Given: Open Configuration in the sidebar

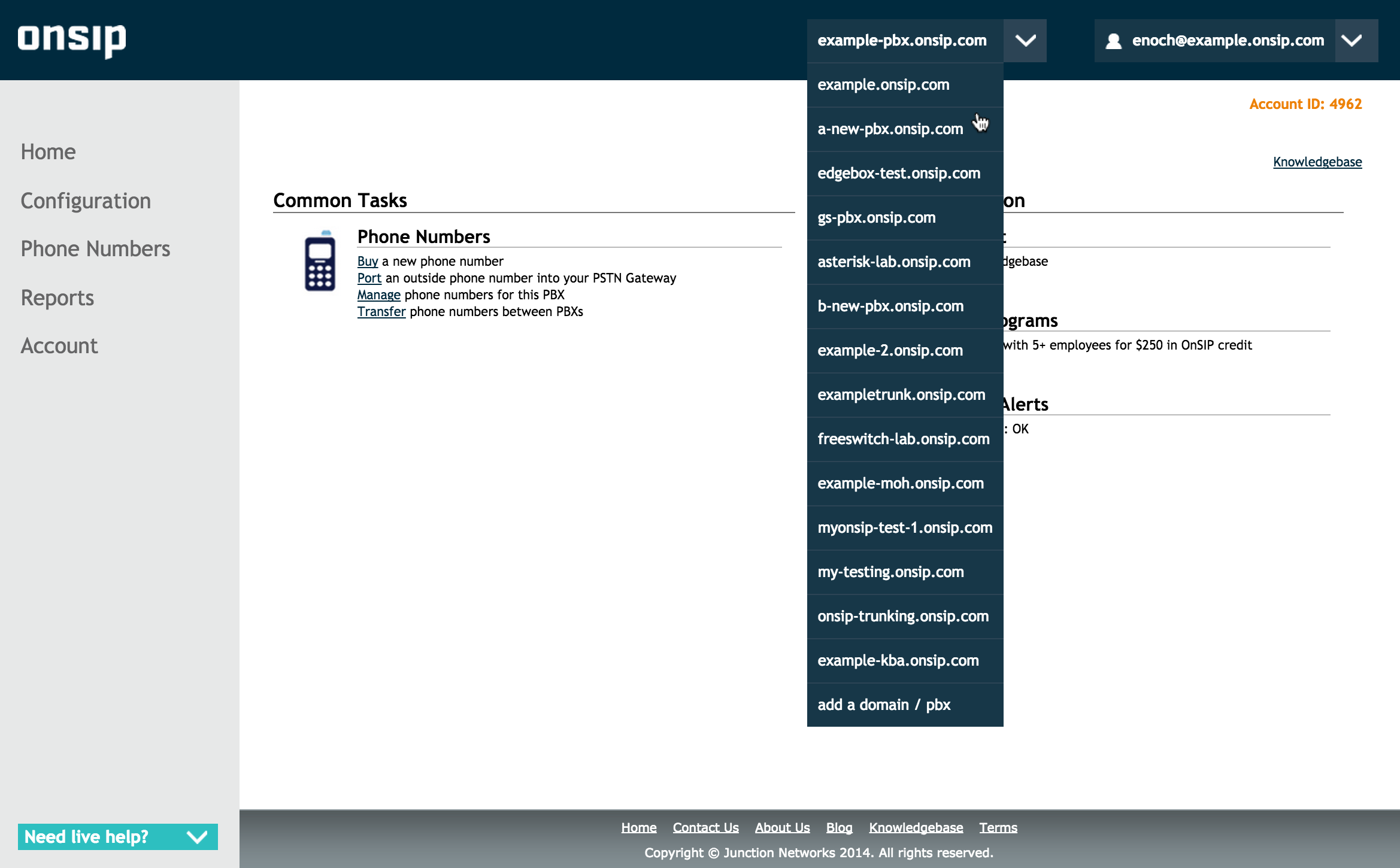Looking at the screenshot, I should pos(86,201).
